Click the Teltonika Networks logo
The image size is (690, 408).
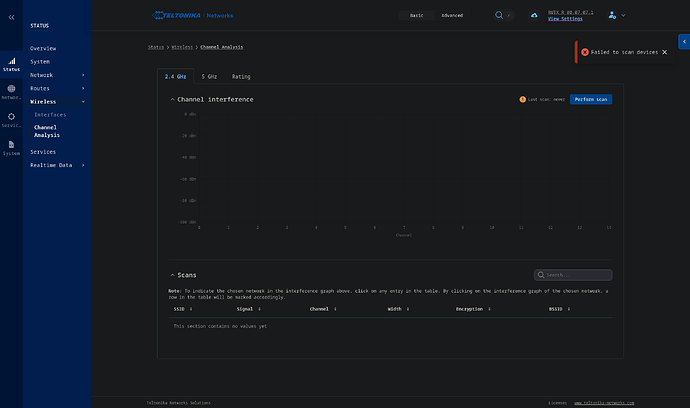click(193, 15)
